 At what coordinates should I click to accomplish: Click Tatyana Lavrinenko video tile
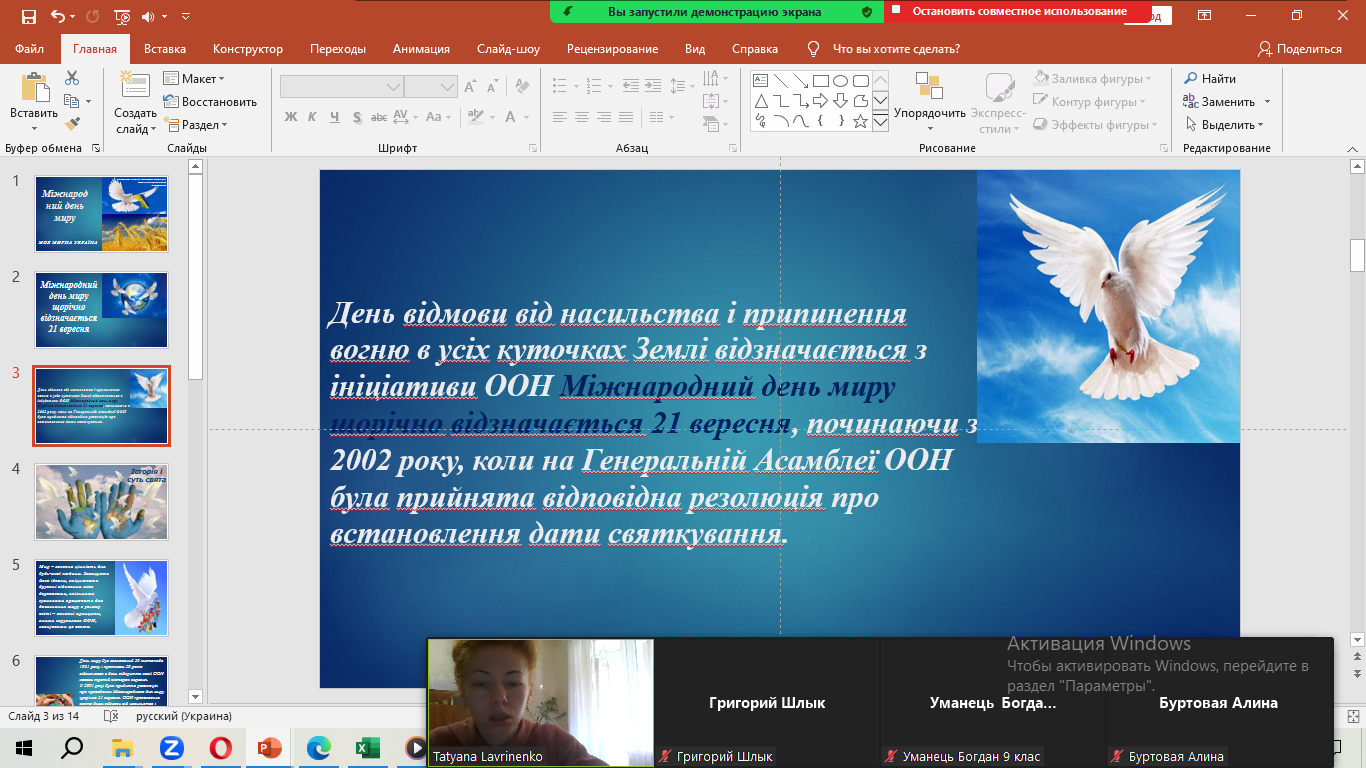pyautogui.click(x=541, y=703)
